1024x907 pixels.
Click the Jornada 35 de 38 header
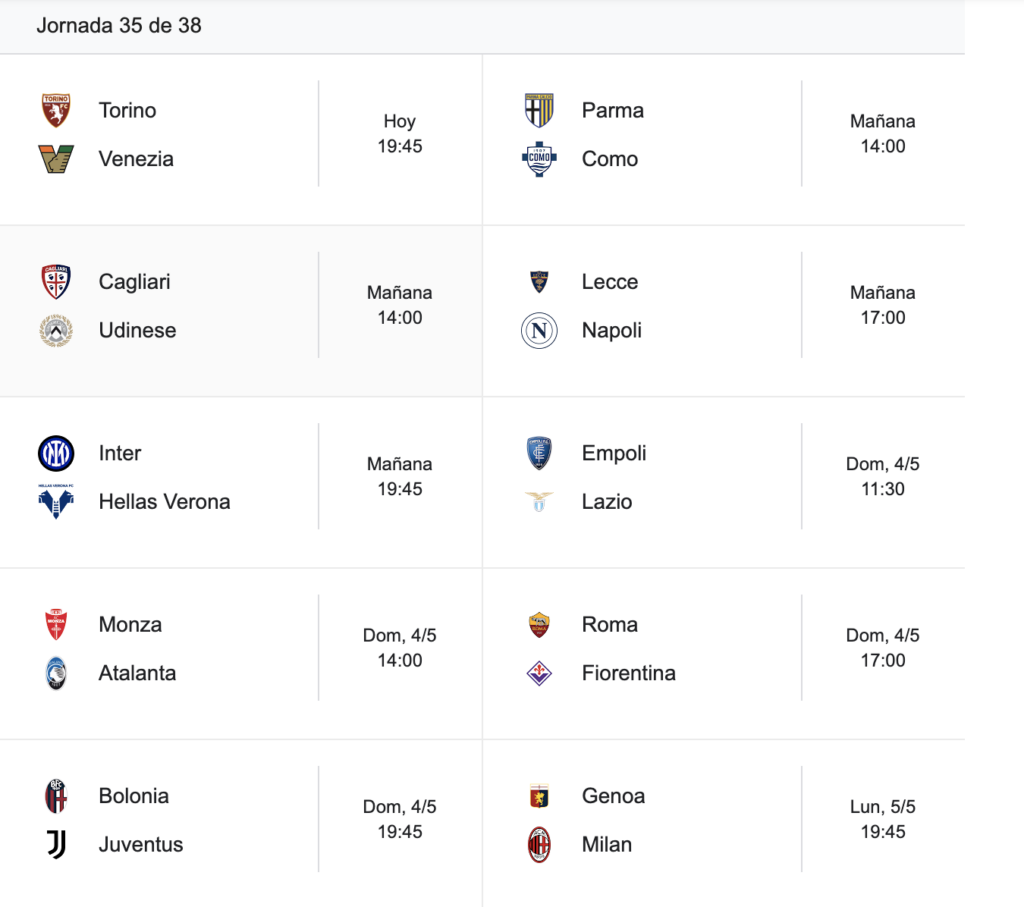[x=119, y=25]
